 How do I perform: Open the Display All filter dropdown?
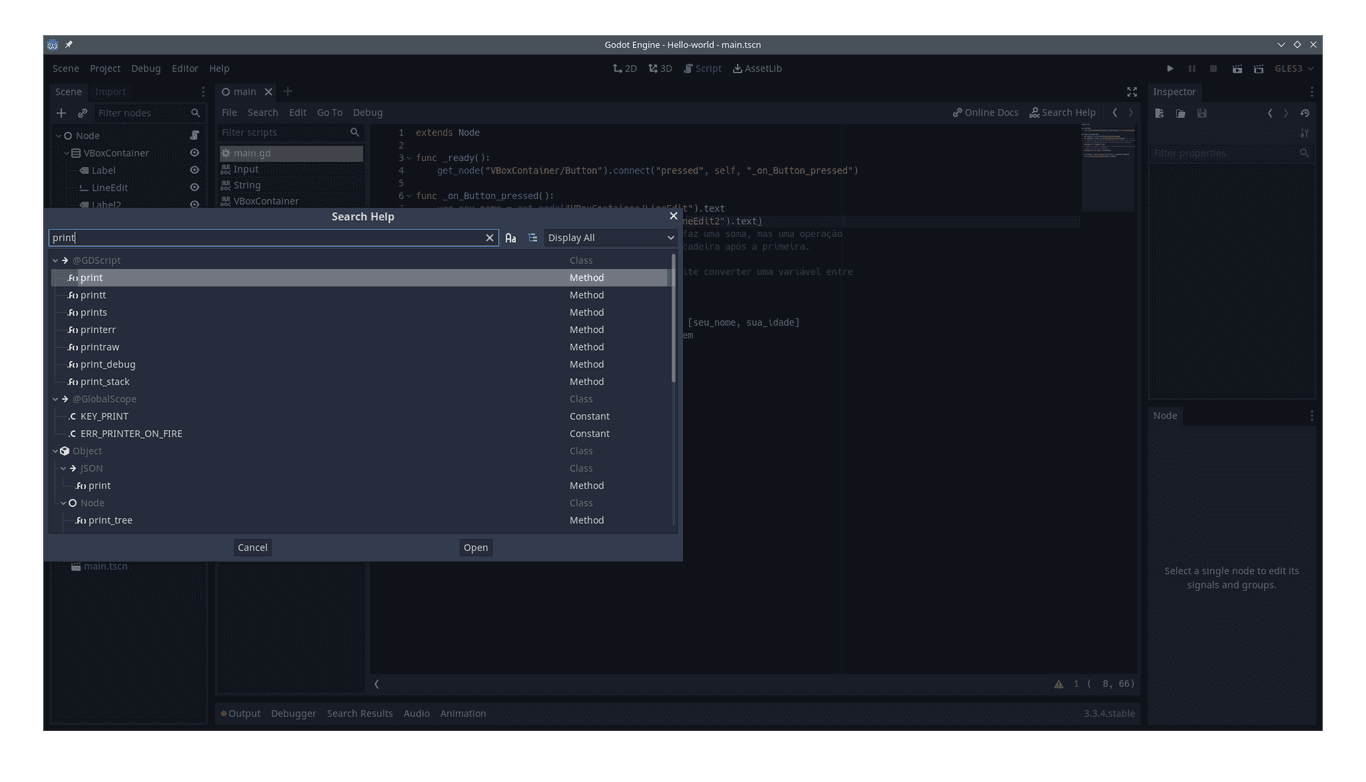pos(610,237)
